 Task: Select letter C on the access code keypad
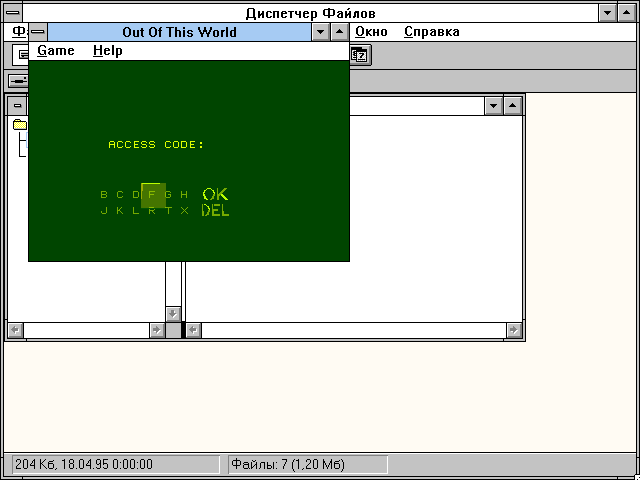120,195
